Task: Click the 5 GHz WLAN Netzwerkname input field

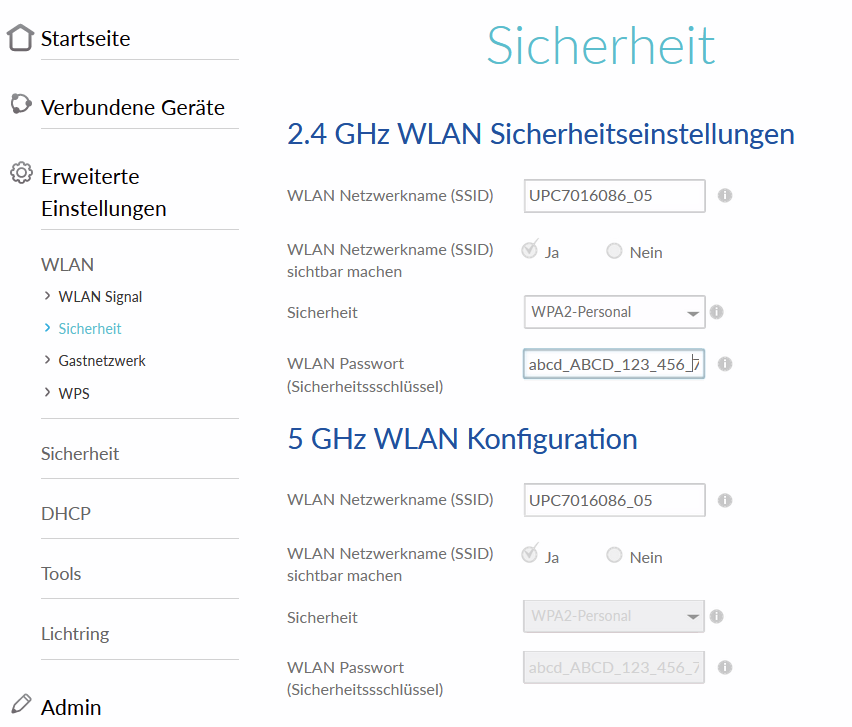Action: pos(614,500)
